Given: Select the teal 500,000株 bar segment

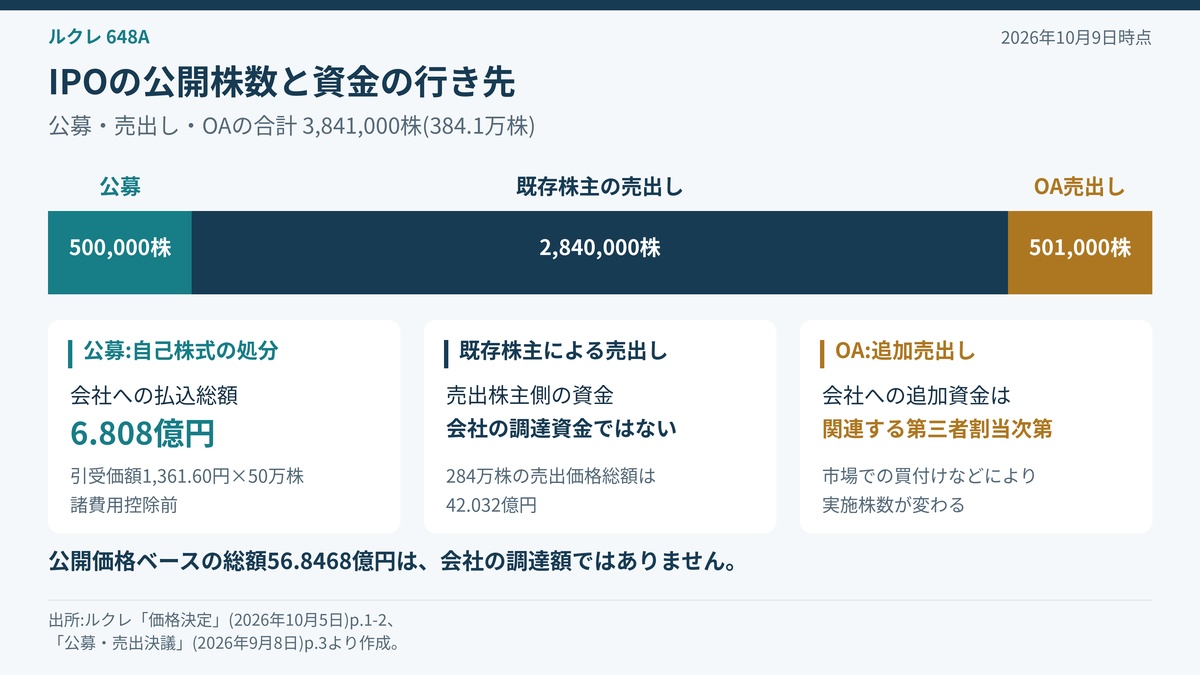Looking at the screenshot, I should click(120, 252).
